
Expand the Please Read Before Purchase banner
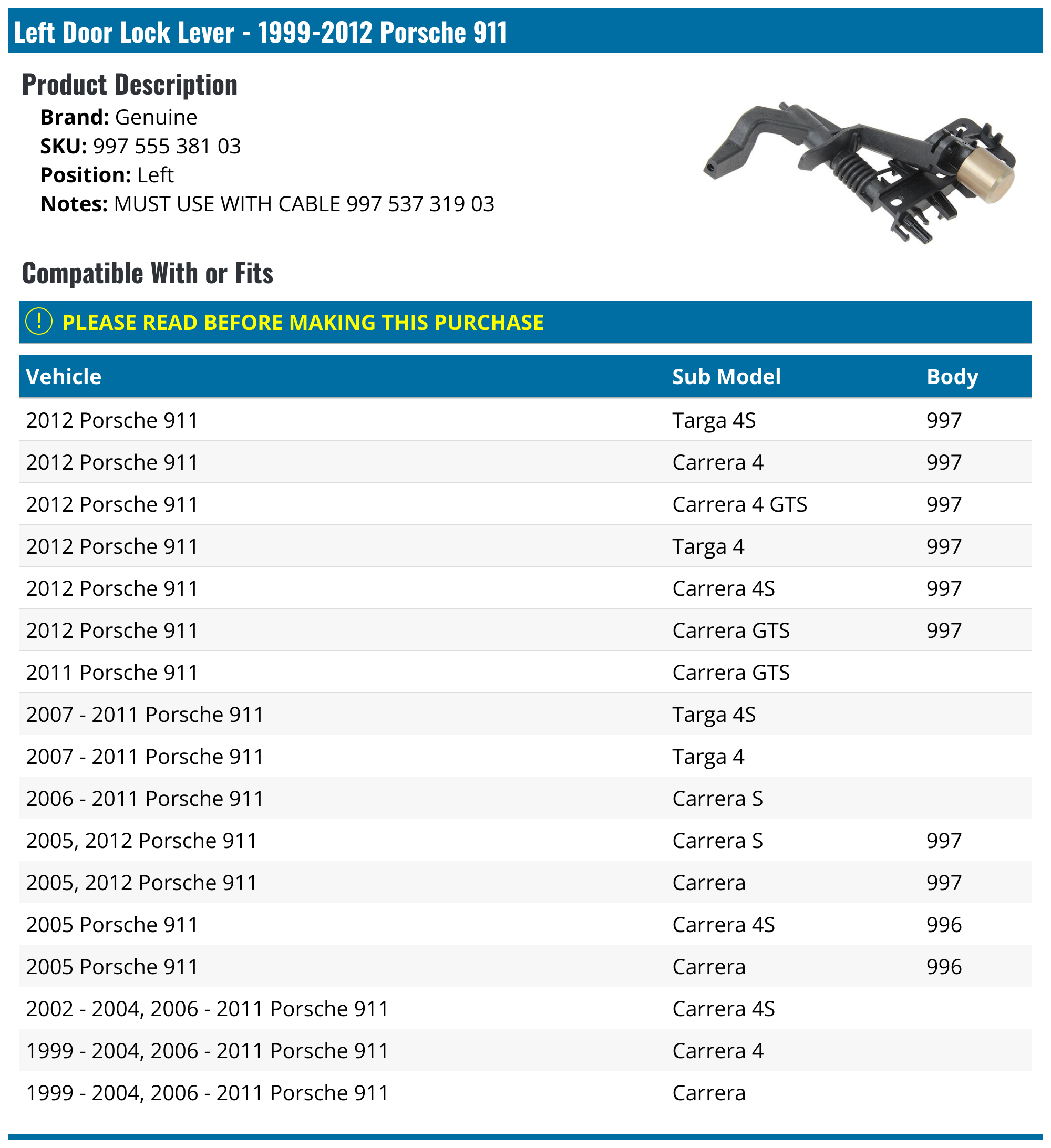pos(303,322)
